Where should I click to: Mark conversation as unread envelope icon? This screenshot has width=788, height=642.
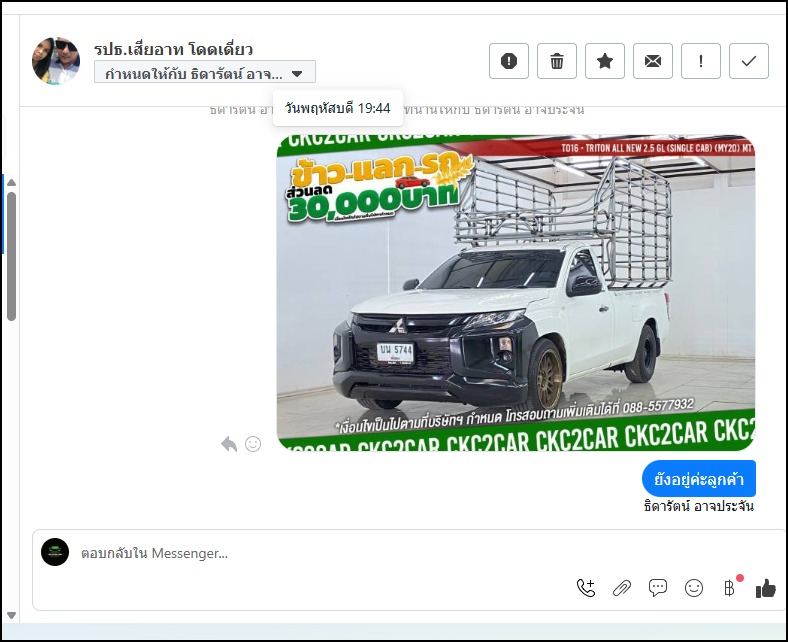click(x=653, y=61)
